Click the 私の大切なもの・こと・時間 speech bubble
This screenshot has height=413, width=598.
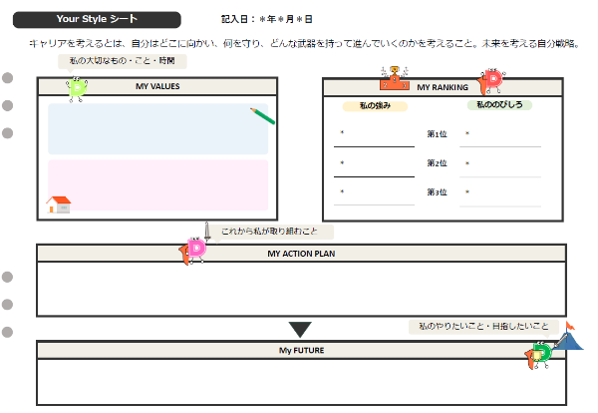click(122, 61)
